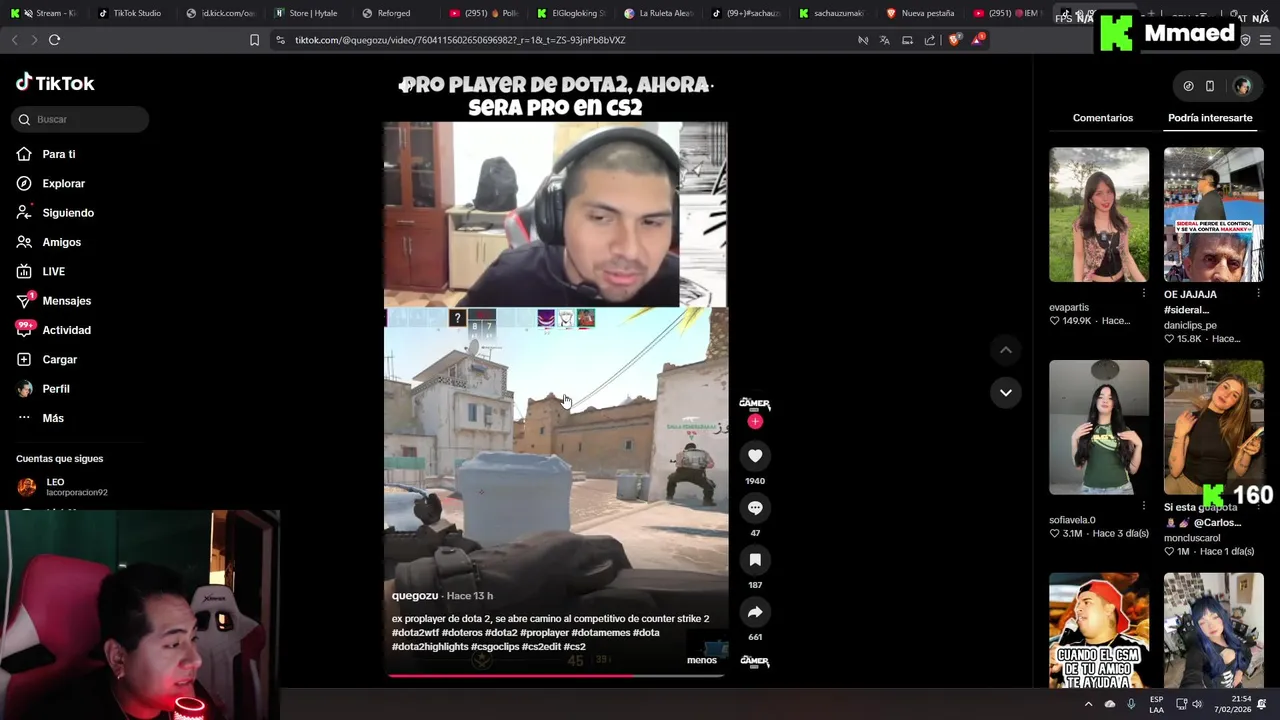Bookmark the video with save icon
The image size is (1280, 720).
(x=755, y=560)
